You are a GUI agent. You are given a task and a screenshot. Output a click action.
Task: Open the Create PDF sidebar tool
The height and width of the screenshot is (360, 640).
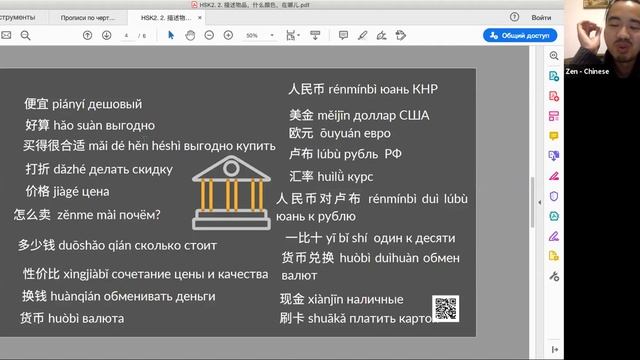[554, 96]
